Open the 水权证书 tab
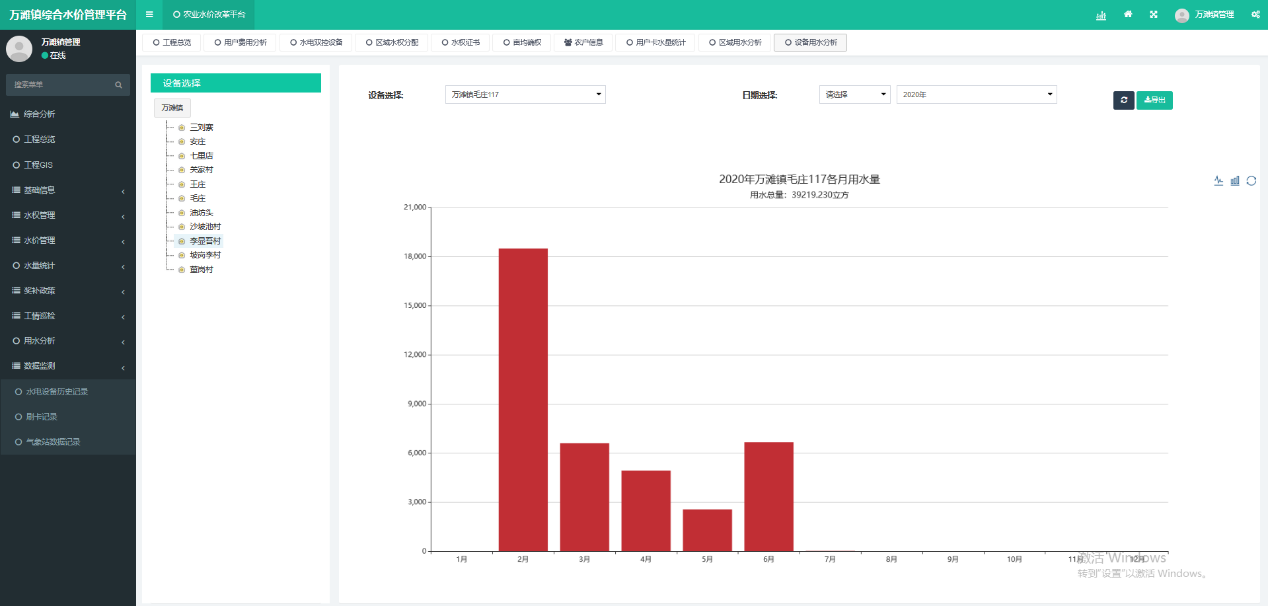 pos(460,43)
